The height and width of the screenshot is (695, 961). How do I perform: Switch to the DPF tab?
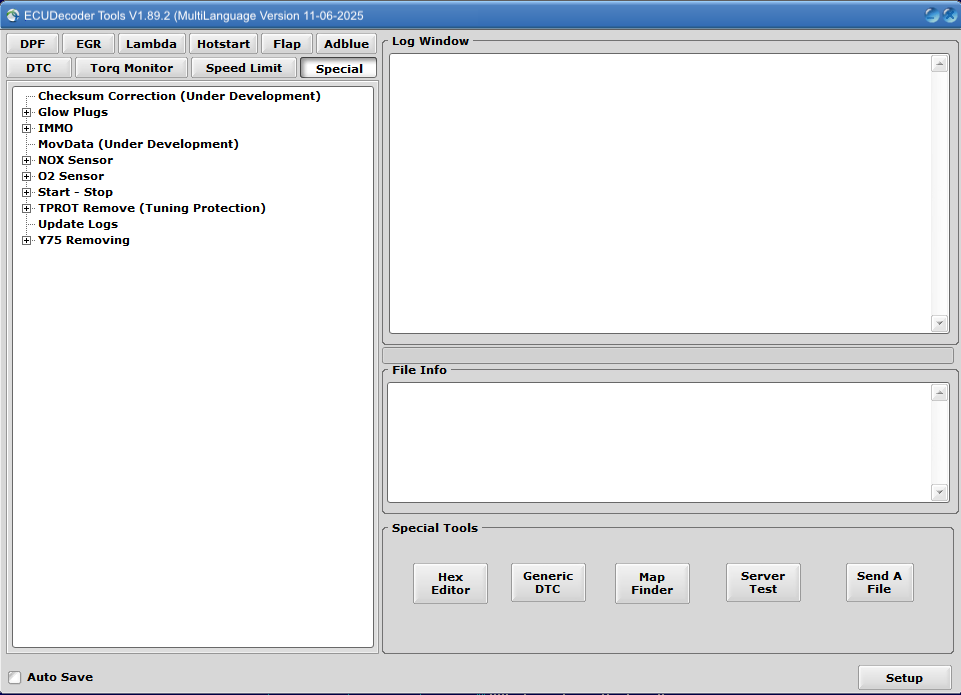[x=32, y=43]
